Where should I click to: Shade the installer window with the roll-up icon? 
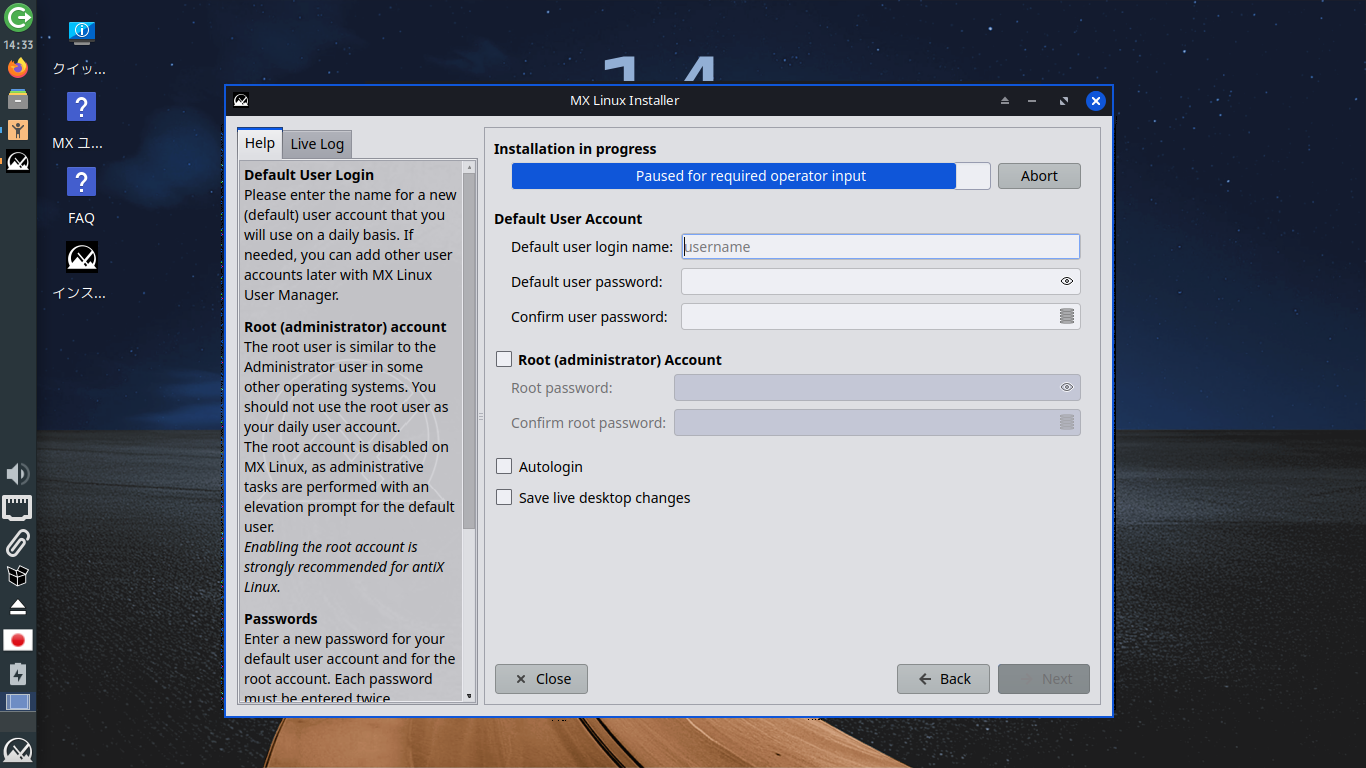tap(1005, 101)
